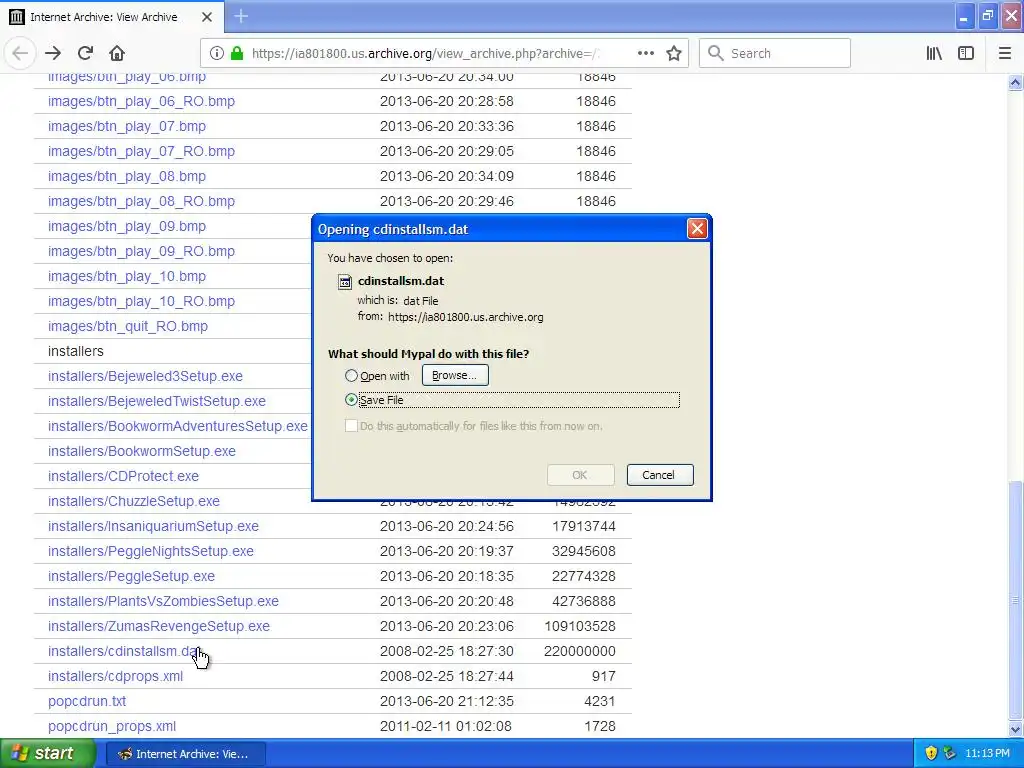
Task: Click the Browse... button
Action: pyautogui.click(x=455, y=376)
